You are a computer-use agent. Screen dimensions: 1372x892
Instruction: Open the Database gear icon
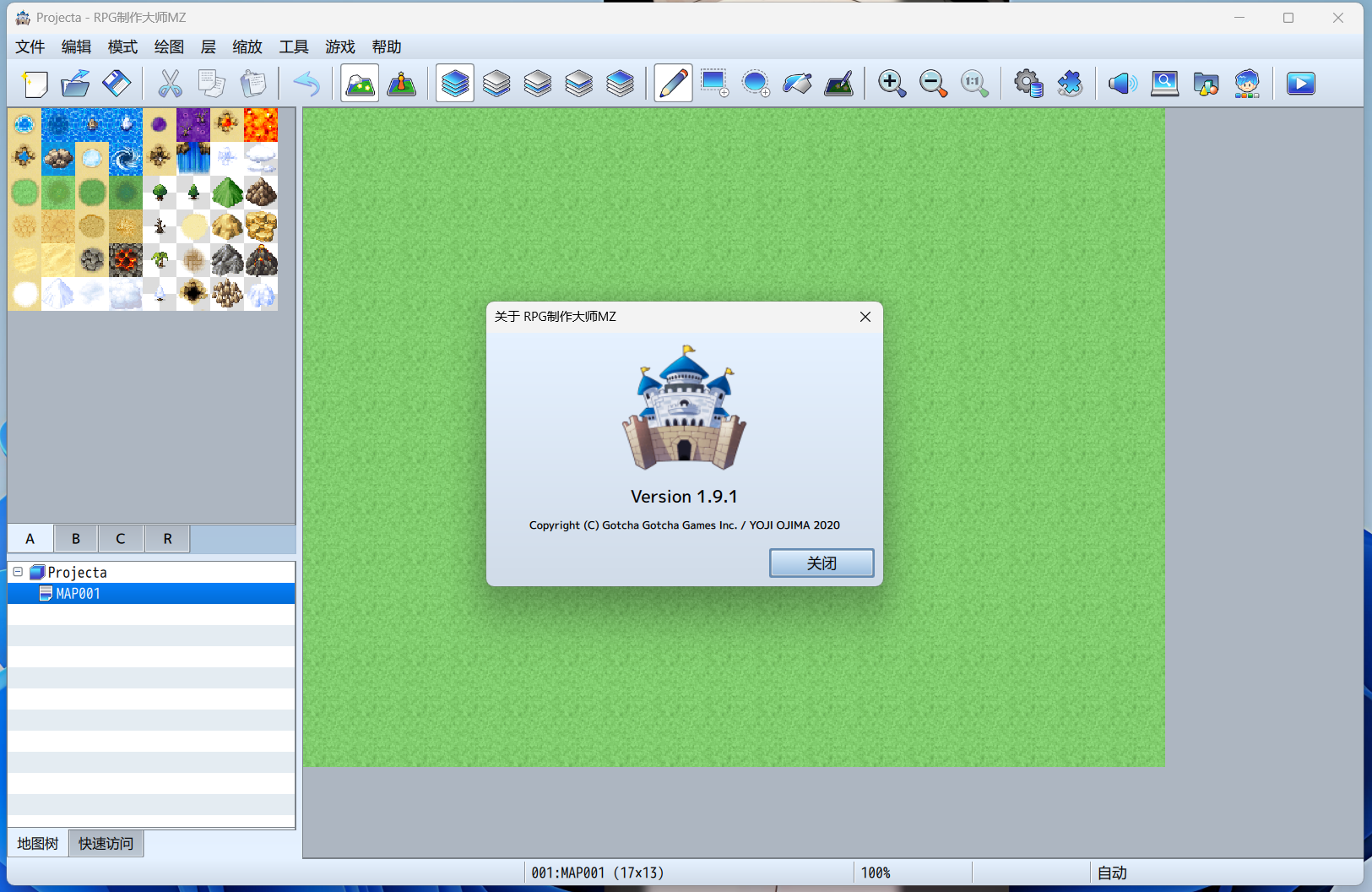coord(1028,84)
